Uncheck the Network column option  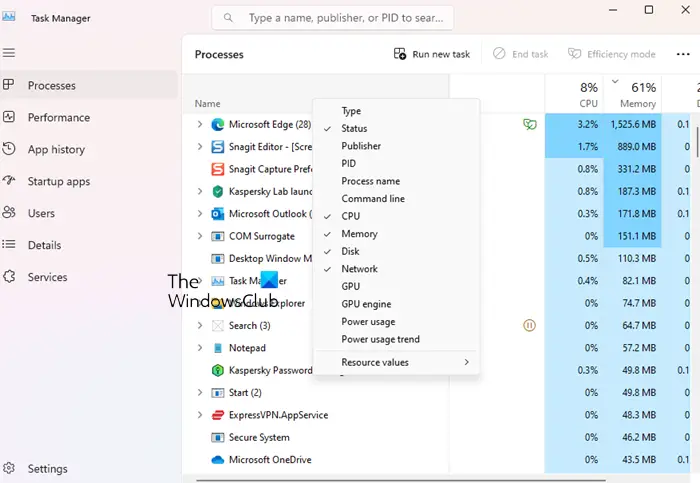pos(397,269)
